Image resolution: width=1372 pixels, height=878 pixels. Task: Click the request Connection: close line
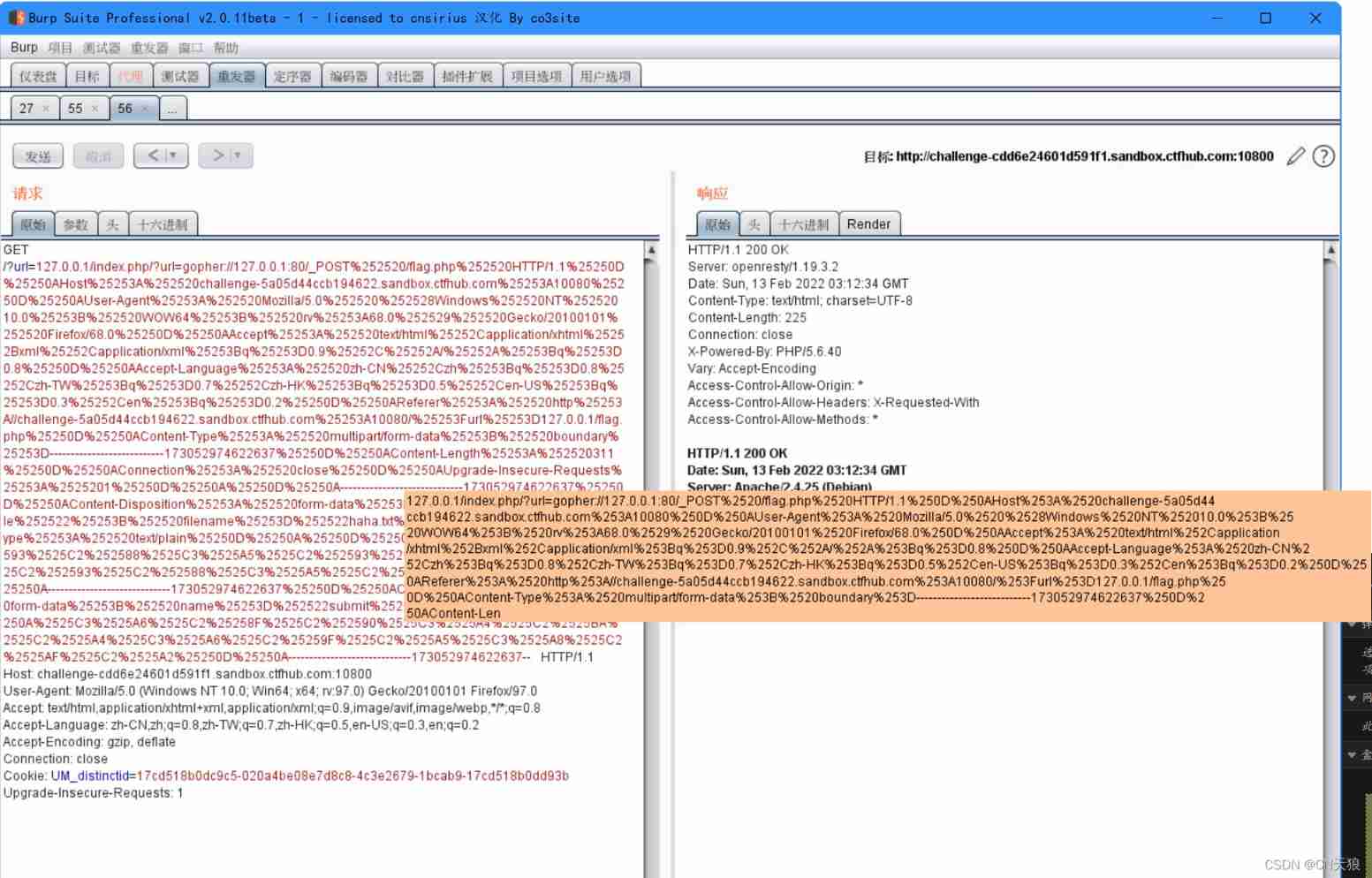pyautogui.click(x=56, y=759)
